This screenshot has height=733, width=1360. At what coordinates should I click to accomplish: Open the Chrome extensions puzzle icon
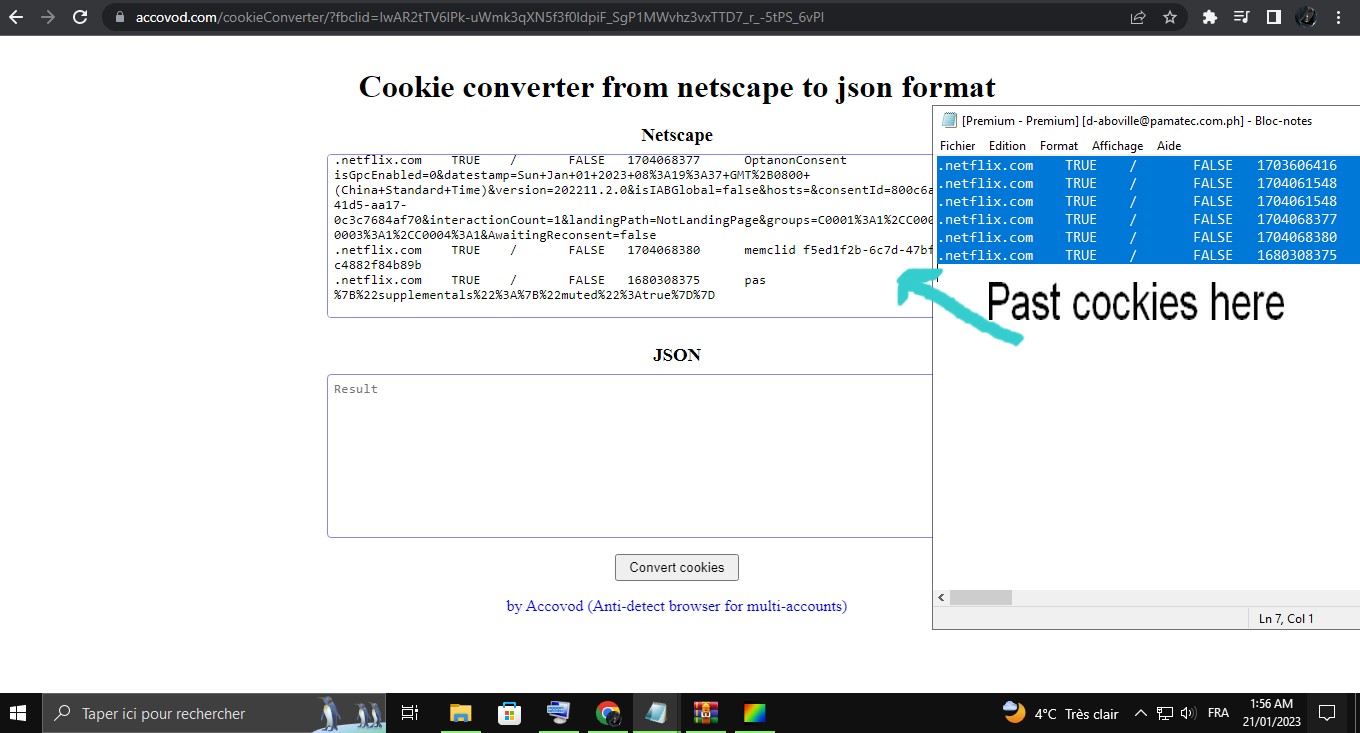click(x=1210, y=17)
